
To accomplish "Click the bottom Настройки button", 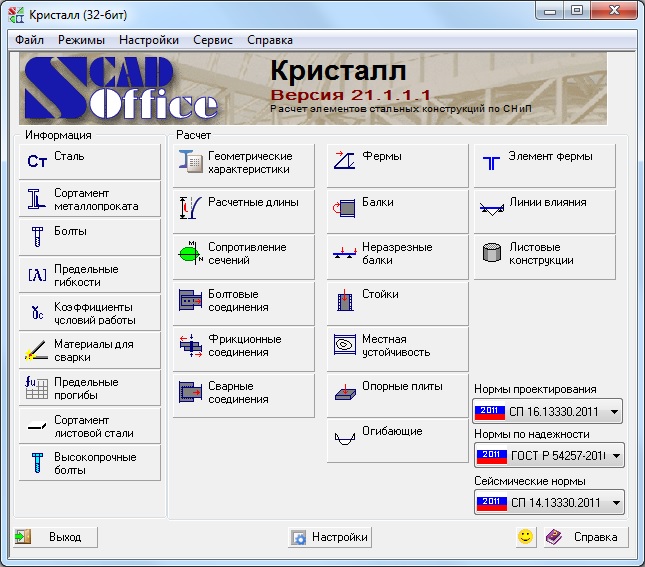I will [330, 537].
